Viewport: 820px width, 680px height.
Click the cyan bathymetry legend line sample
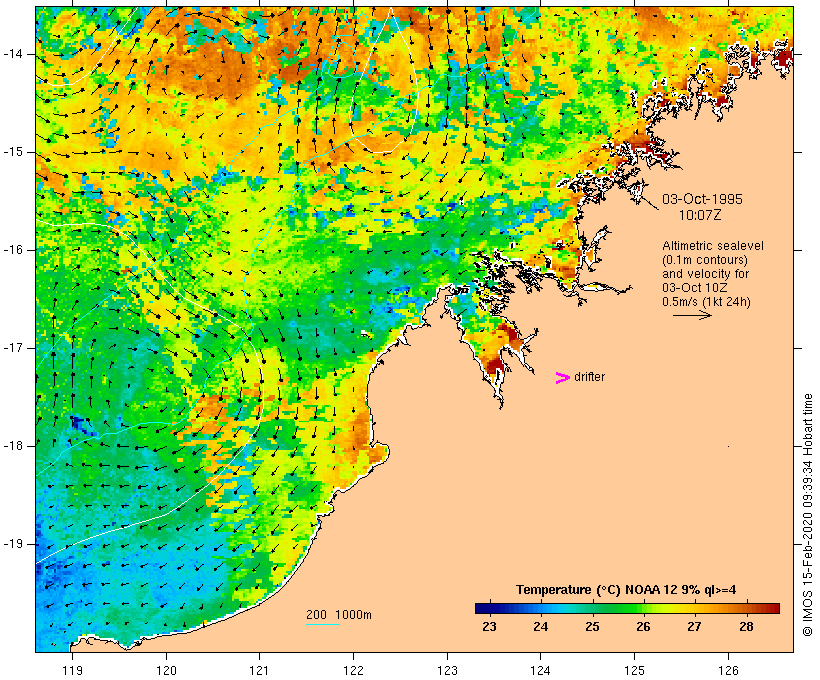(323, 624)
